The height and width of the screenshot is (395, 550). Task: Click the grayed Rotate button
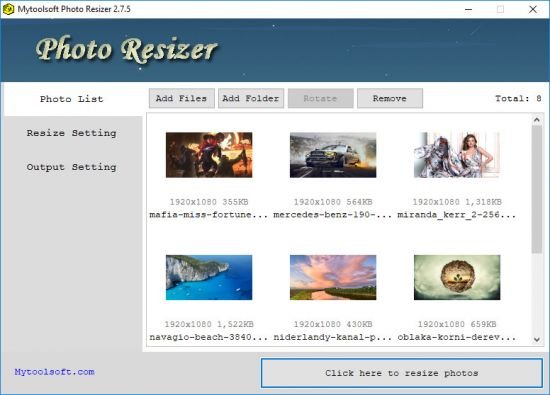tap(320, 99)
